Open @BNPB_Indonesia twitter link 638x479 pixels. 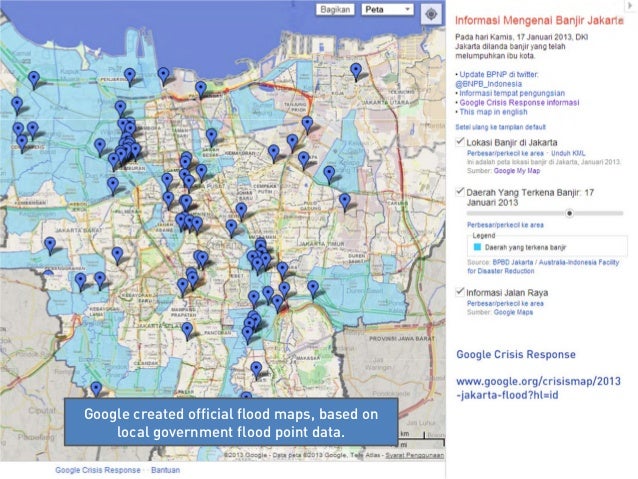click(x=488, y=84)
